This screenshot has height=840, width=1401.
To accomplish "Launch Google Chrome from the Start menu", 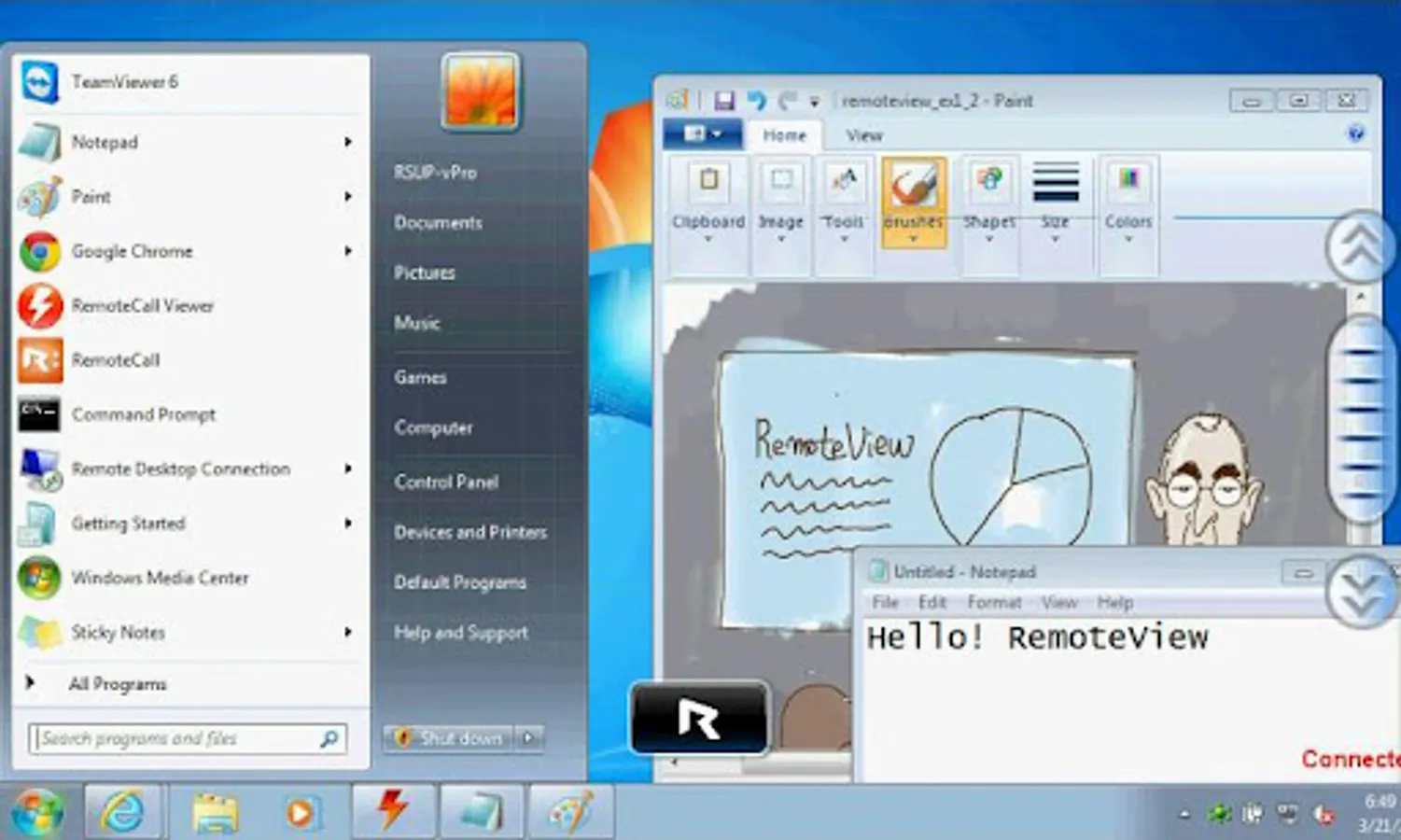I will pos(190,251).
